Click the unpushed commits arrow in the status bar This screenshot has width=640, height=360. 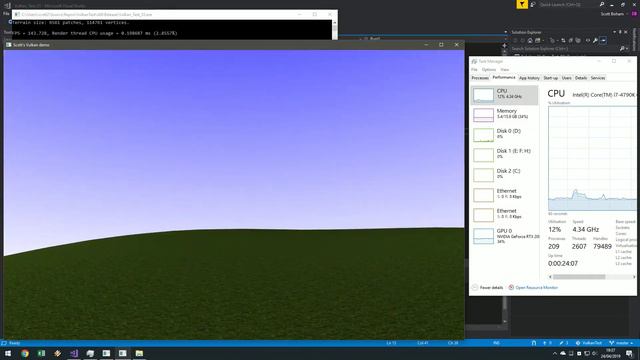click(547, 343)
